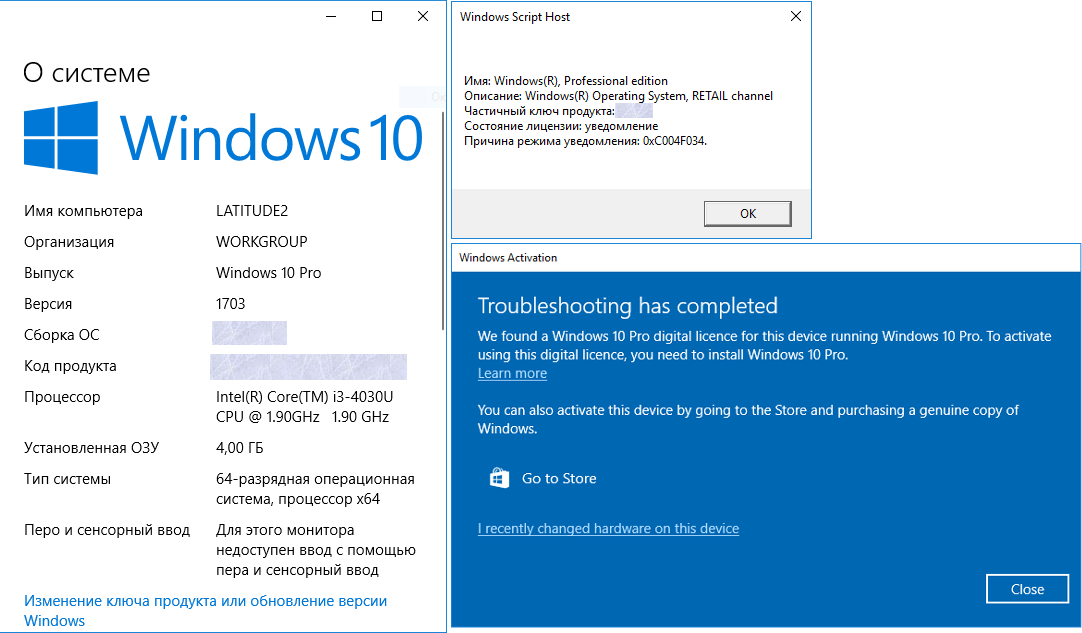Open 'Изменение ключа продукта или обновление версии Windows'
1082x633 pixels.
point(206,610)
